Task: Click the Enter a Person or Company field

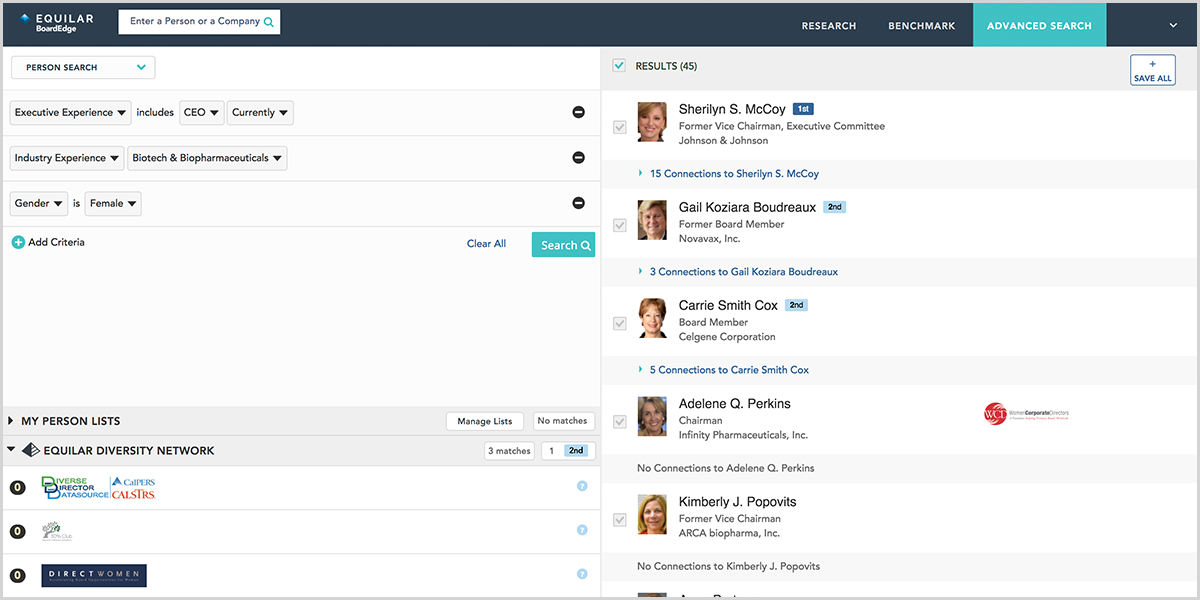Action: (x=199, y=22)
